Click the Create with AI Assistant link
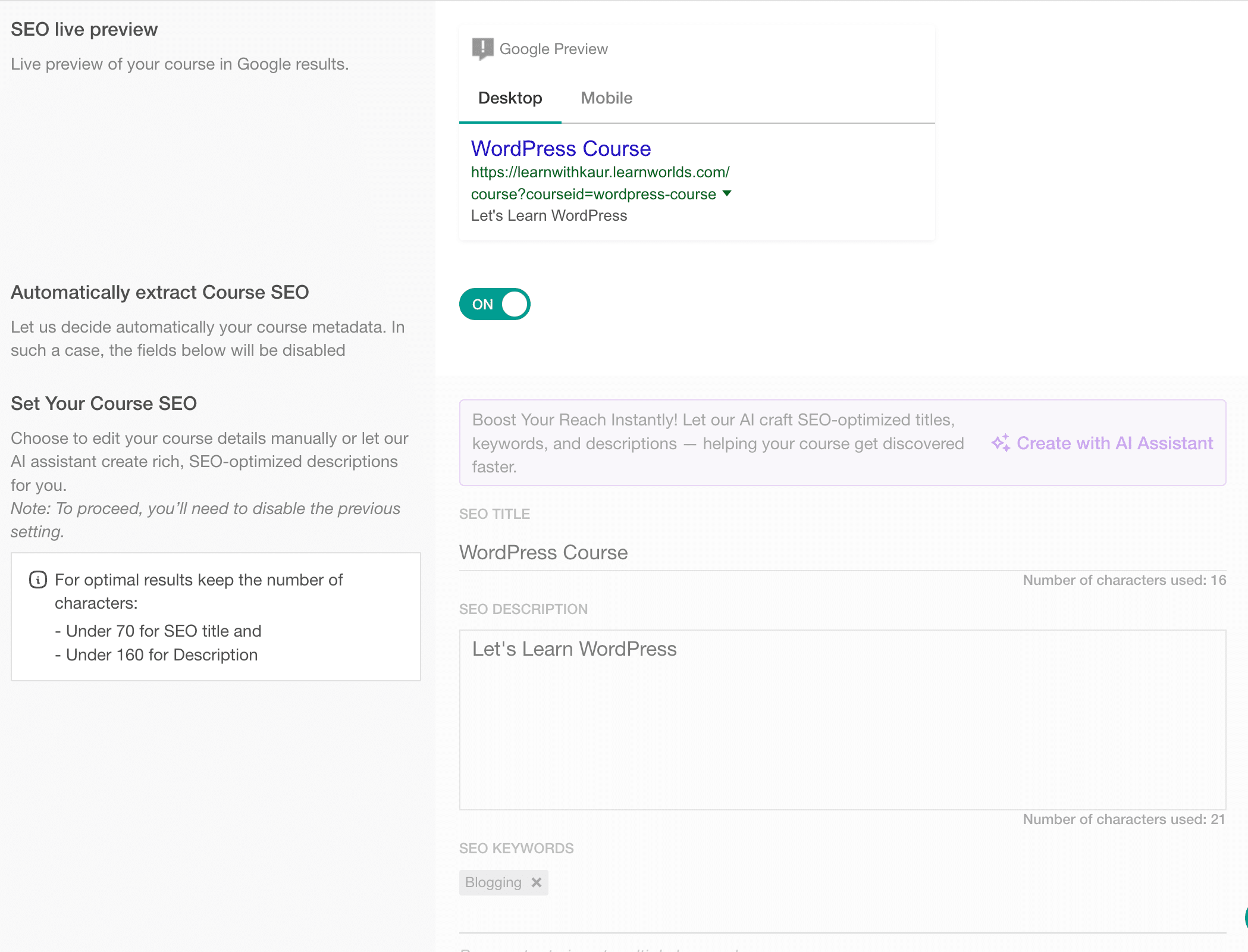The width and height of the screenshot is (1248, 952). coord(1115,443)
